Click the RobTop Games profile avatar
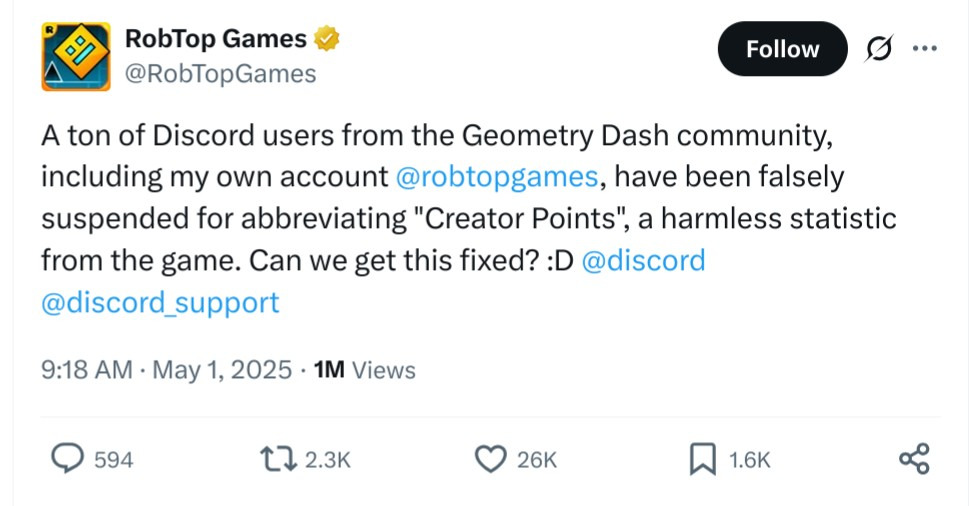The image size is (969, 506). 76,57
